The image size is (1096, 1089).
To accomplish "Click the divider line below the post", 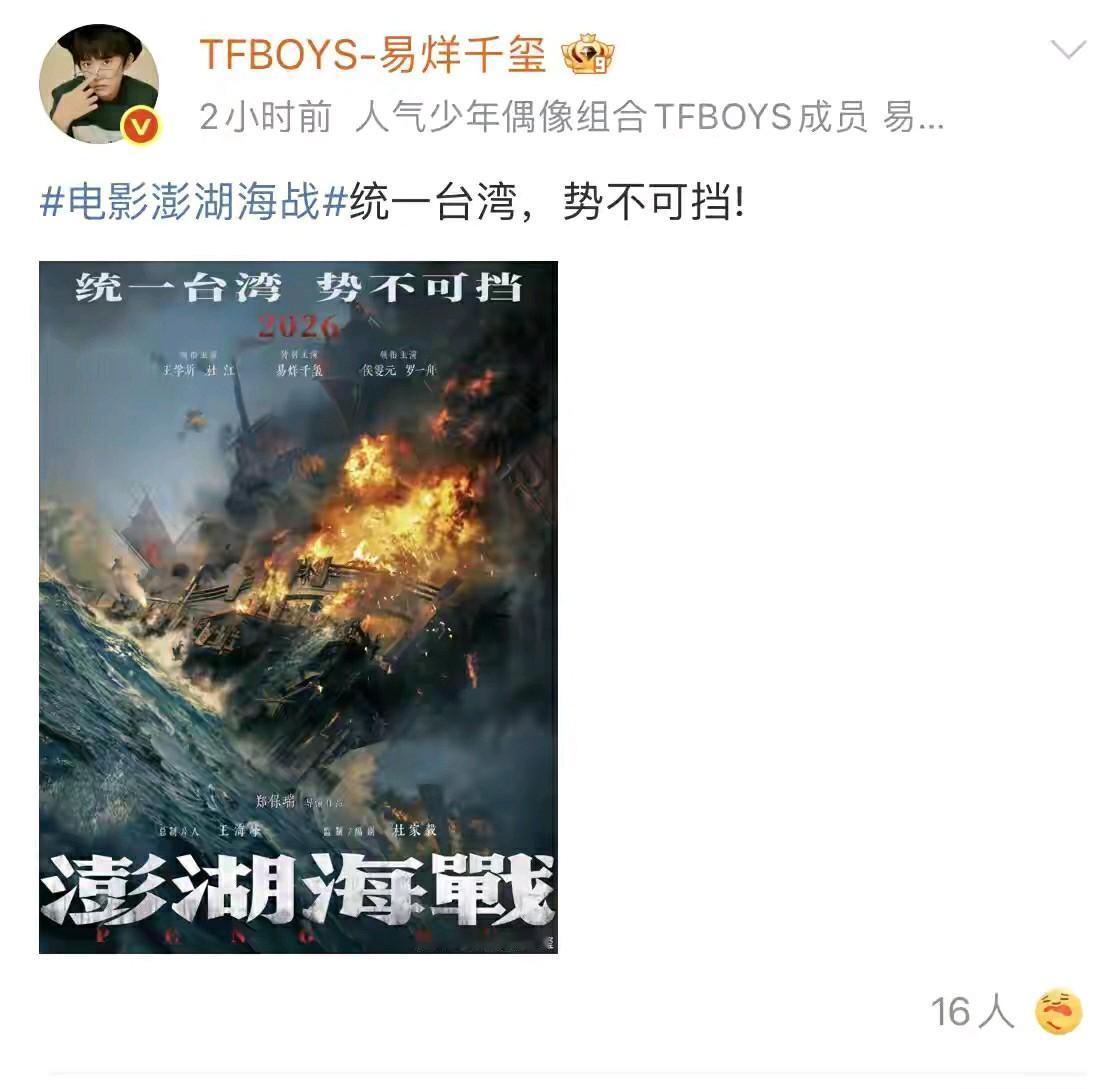I will [567, 1073].
